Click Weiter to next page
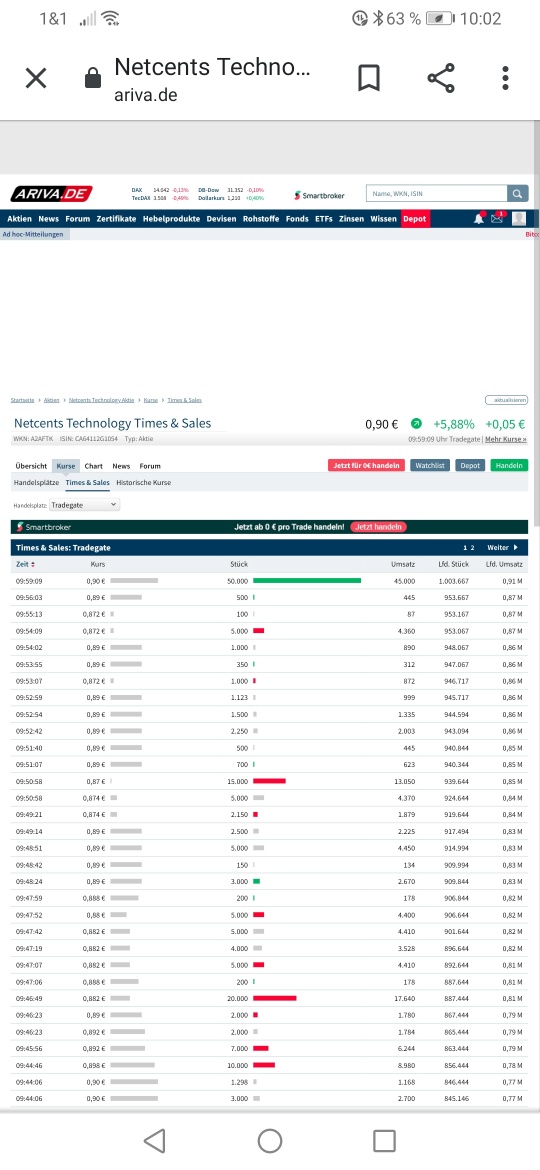 (x=502, y=548)
